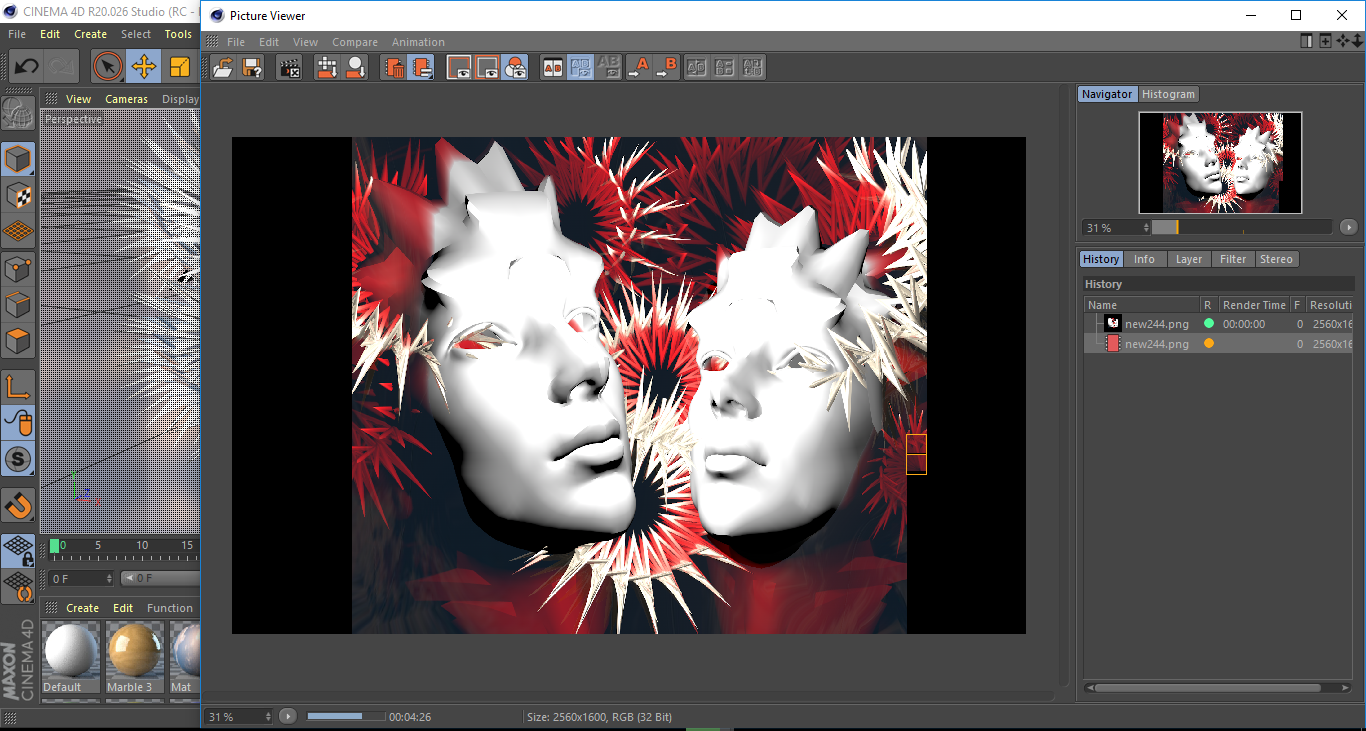Click the Set as B arrow icon
1366x731 pixels.
(666, 68)
